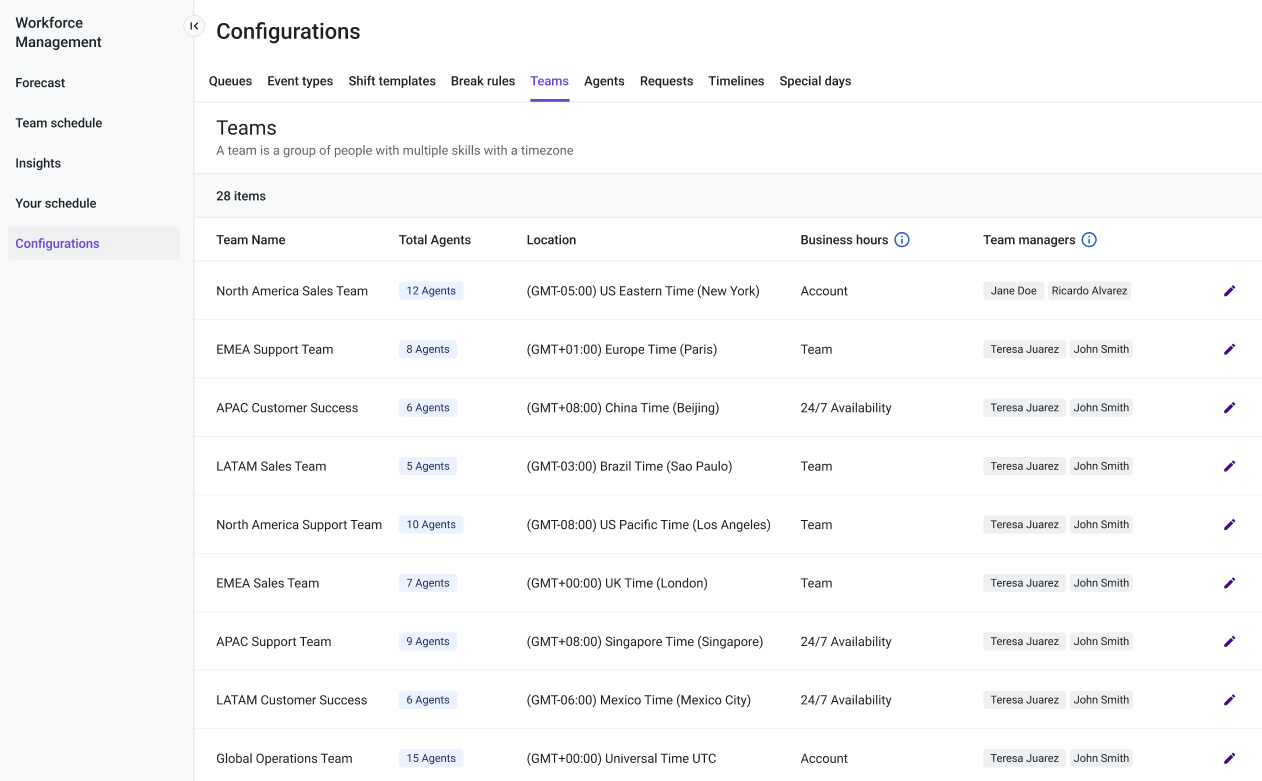Click EMEA Sales Team name
The image size is (1262, 781).
click(x=268, y=583)
